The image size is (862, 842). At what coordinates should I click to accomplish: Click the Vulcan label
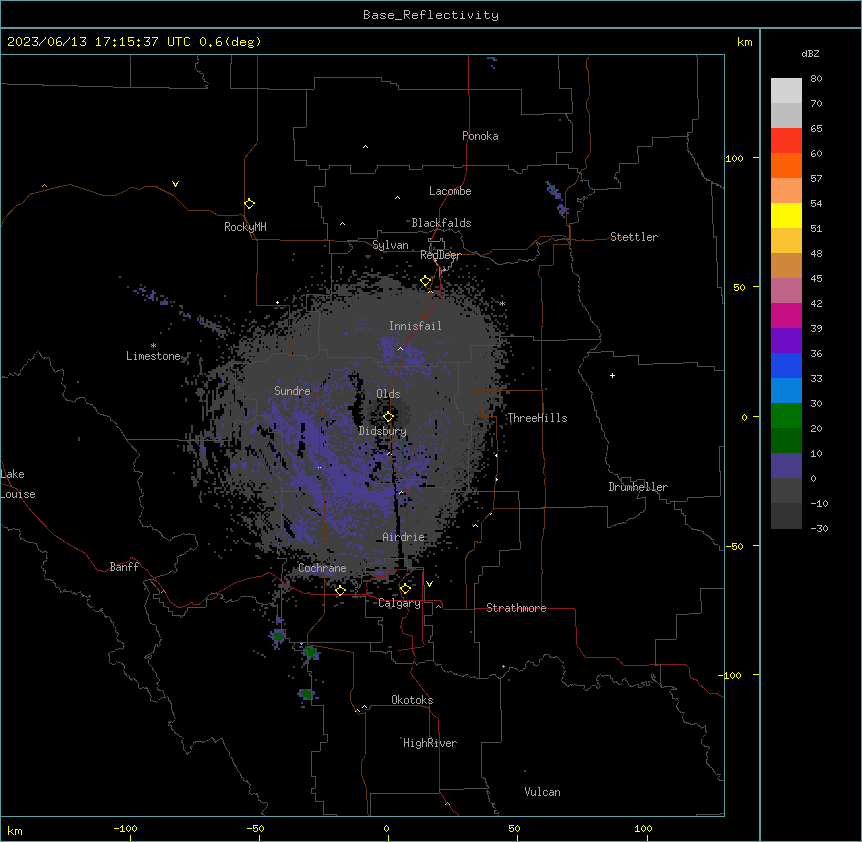(542, 792)
